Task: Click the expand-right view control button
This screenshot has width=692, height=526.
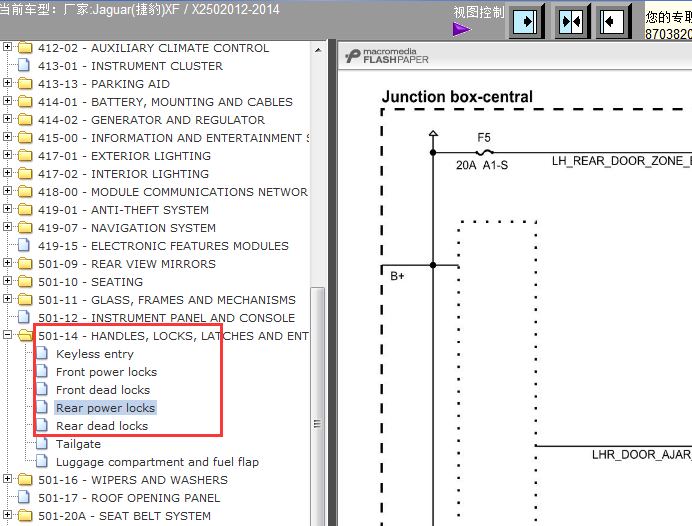Action: [x=526, y=21]
